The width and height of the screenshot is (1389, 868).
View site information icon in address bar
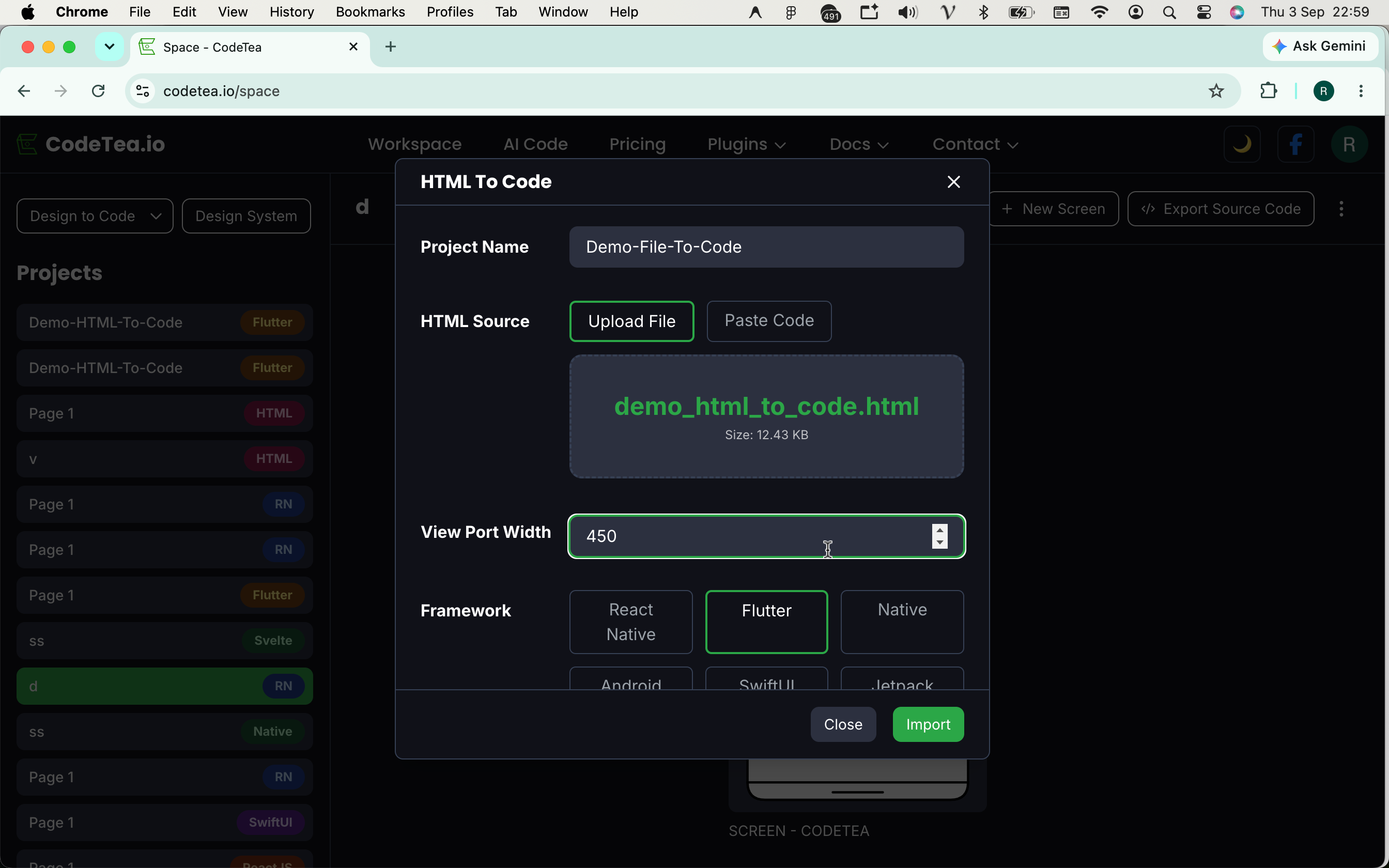tap(142, 91)
